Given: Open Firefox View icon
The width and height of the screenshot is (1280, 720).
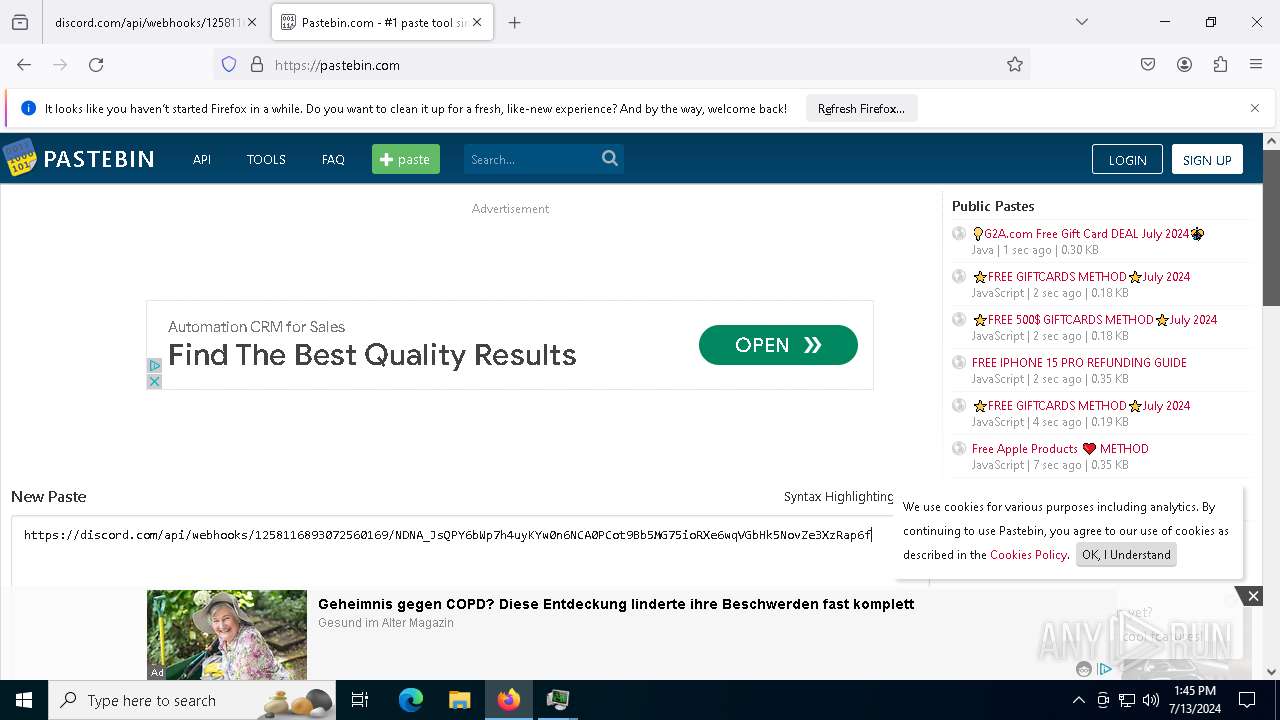Looking at the screenshot, I should point(20,22).
